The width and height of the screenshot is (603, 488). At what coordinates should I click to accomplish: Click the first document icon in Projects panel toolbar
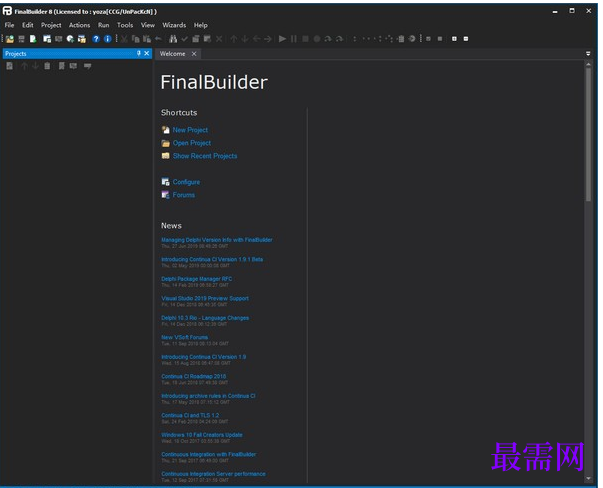10,66
